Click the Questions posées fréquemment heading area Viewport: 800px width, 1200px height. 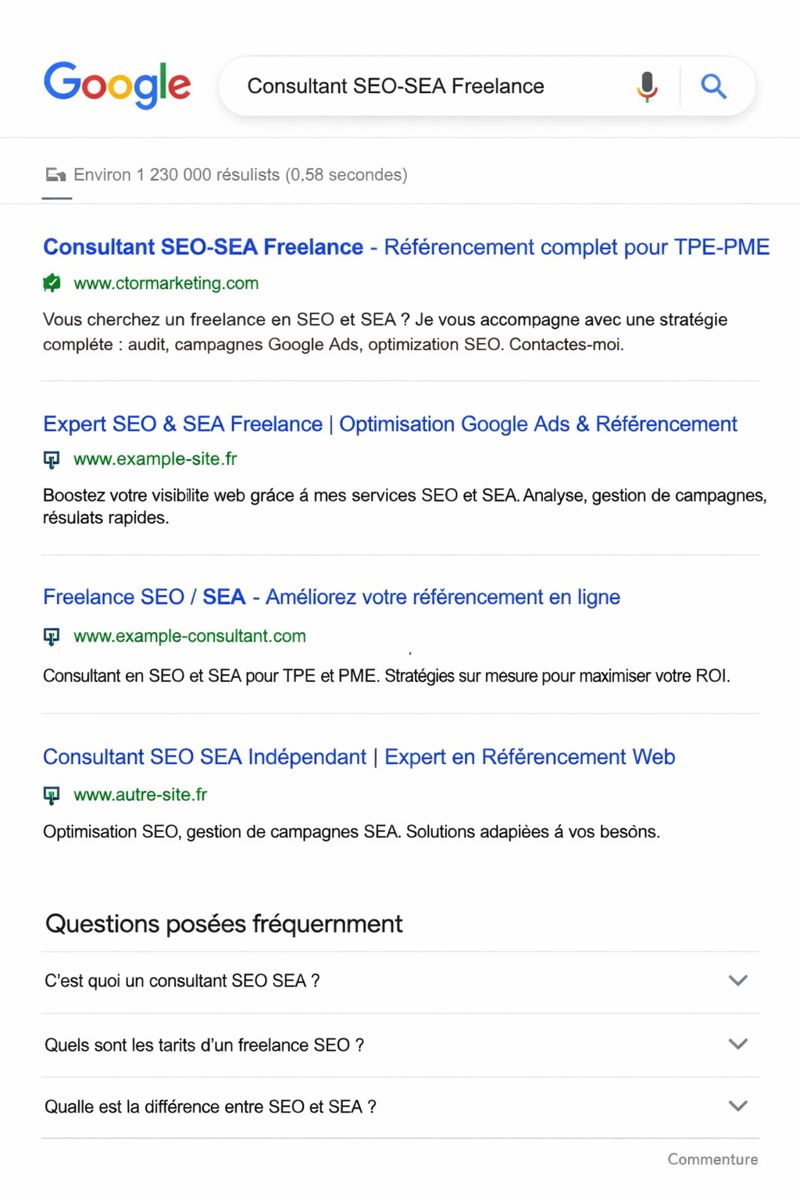[222, 923]
